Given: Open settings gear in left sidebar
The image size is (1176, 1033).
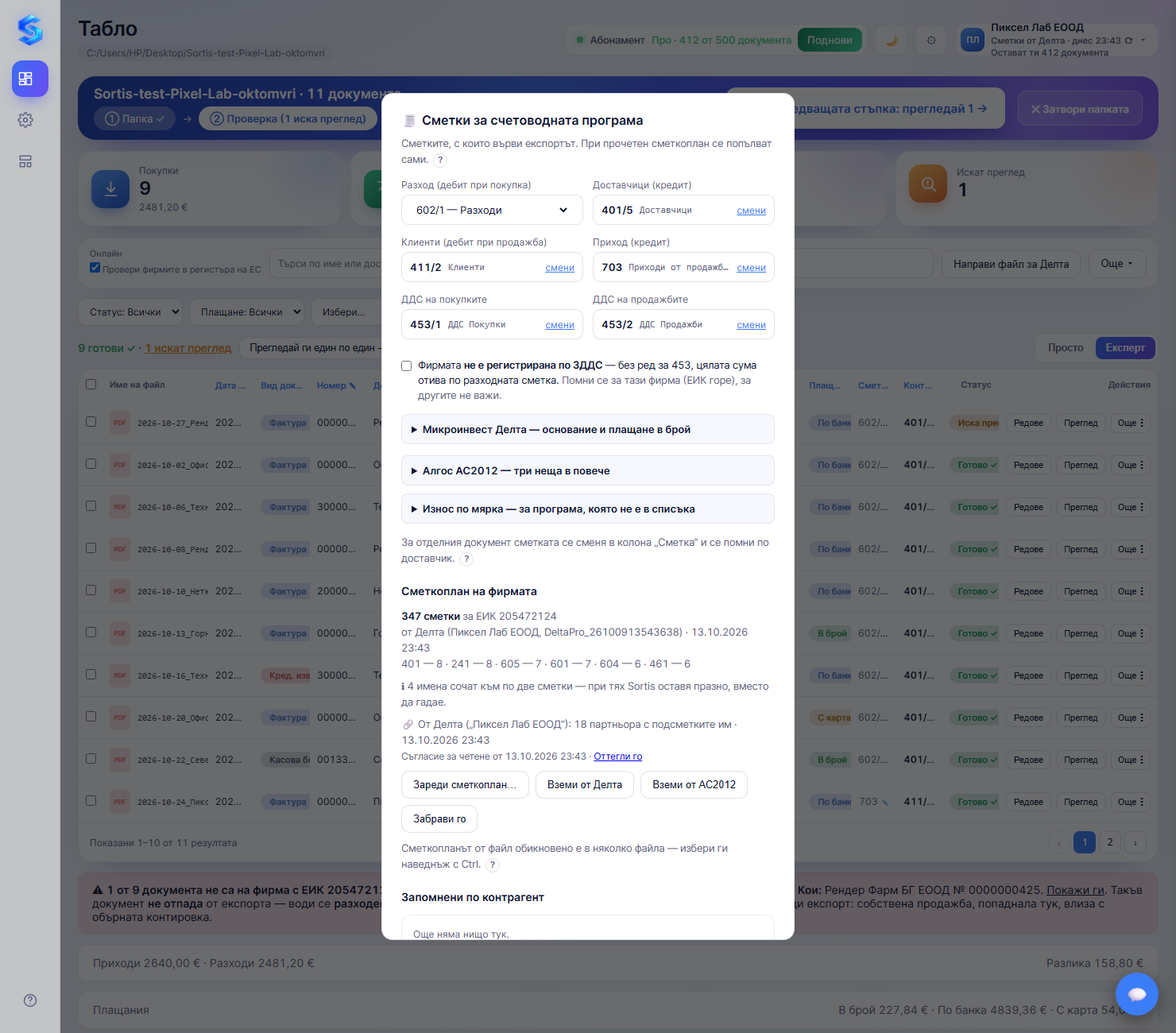Looking at the screenshot, I should point(25,120).
